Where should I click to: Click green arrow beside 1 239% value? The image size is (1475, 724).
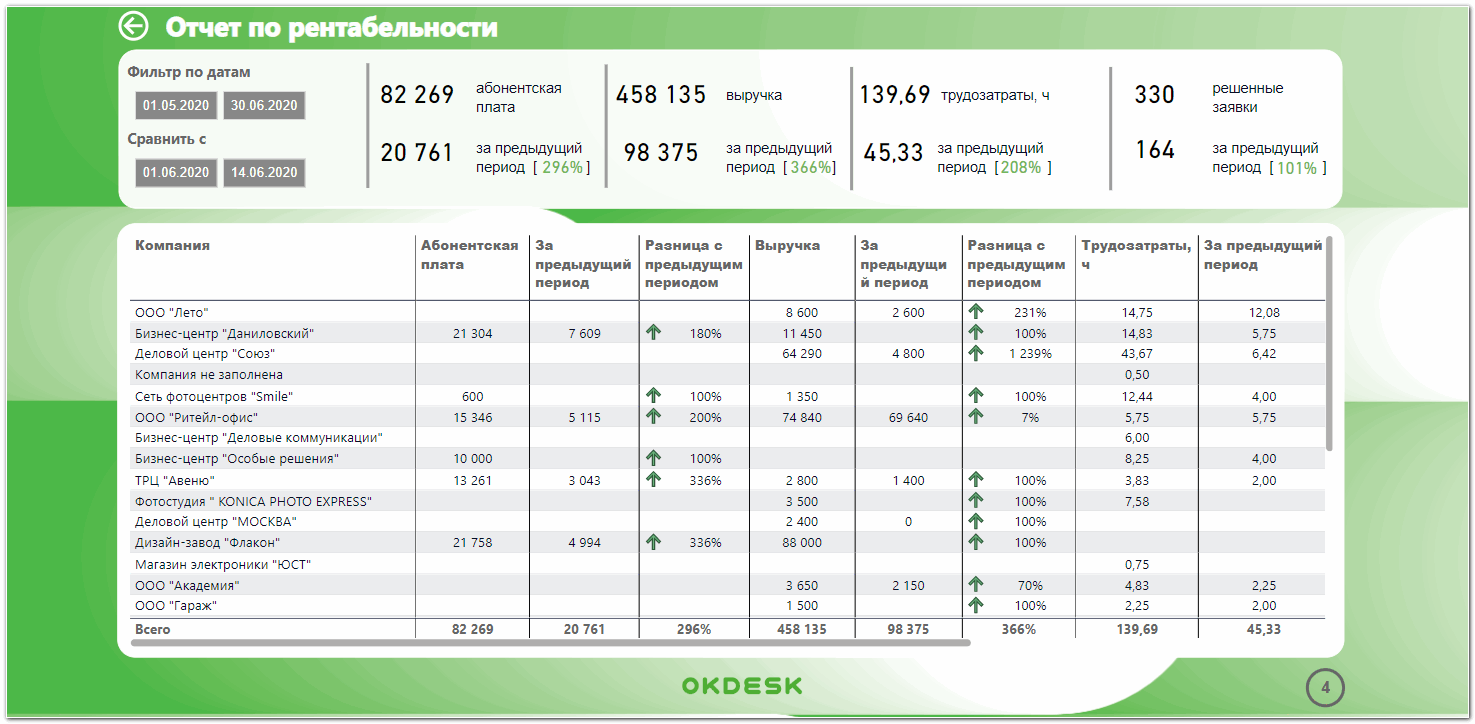[976, 353]
